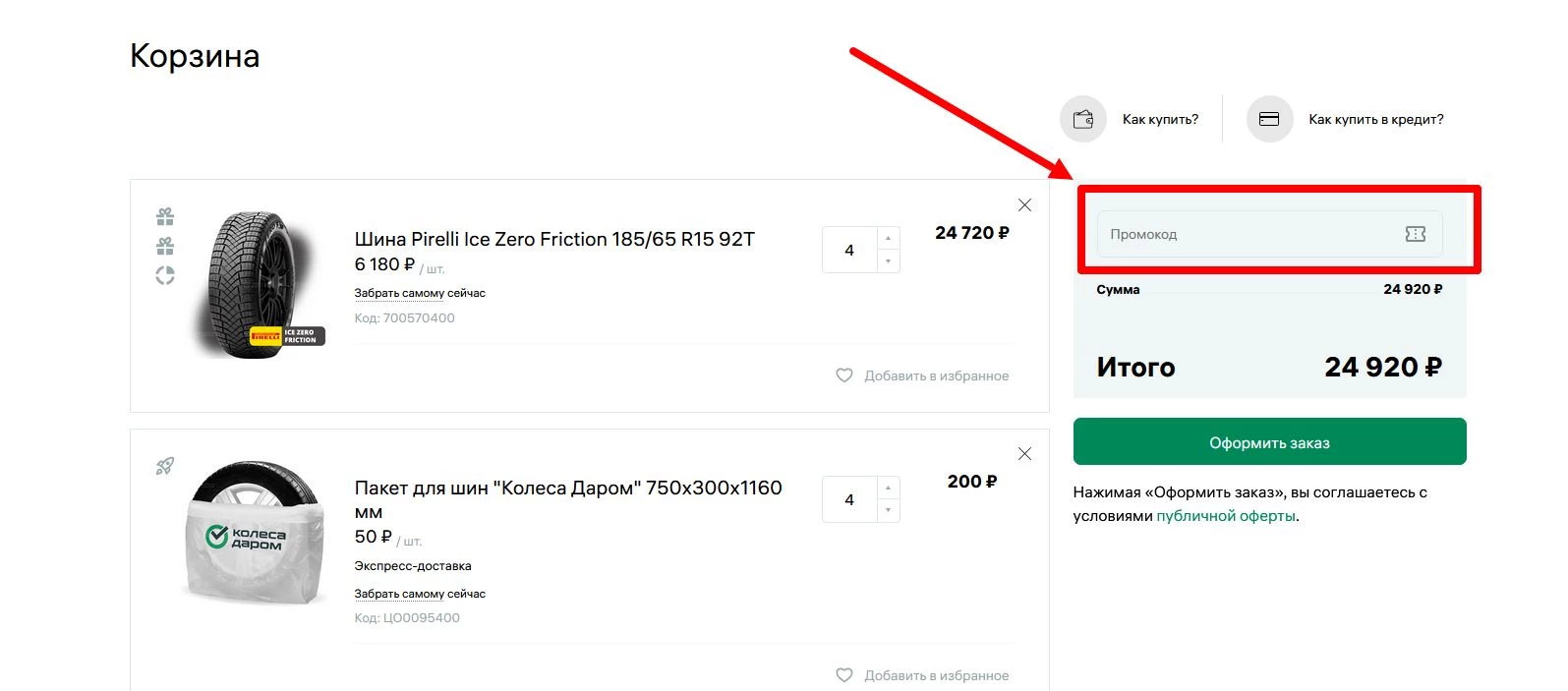The height and width of the screenshot is (691, 1568).
Task: Click the installment pie-chart icon beside Pirelli tire
Action: 165,276
